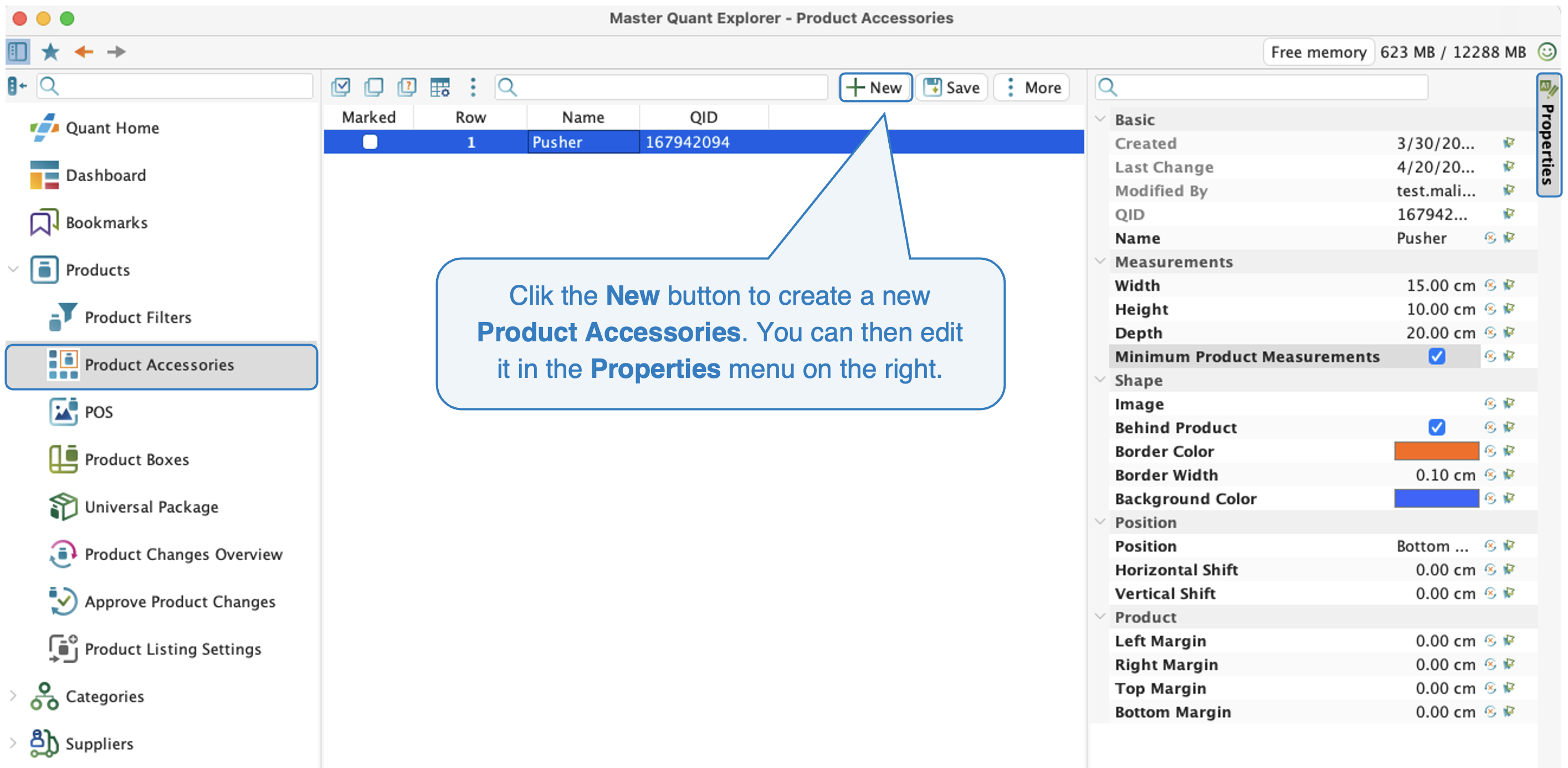Open the Properties side tab
Image resolution: width=1568 pixels, height=768 pixels.
pyautogui.click(x=1549, y=135)
